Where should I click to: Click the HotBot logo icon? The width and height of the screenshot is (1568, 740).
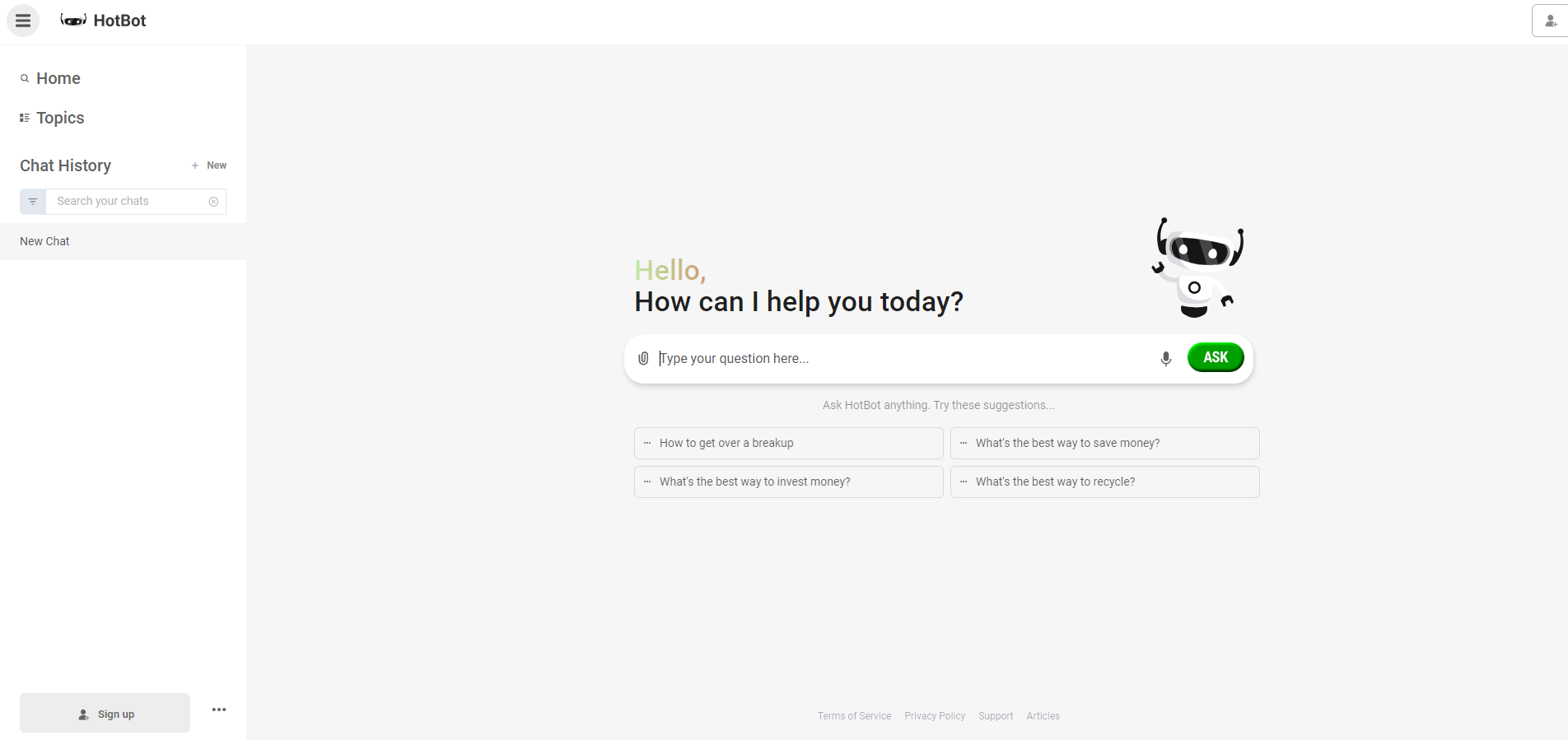pos(73,21)
